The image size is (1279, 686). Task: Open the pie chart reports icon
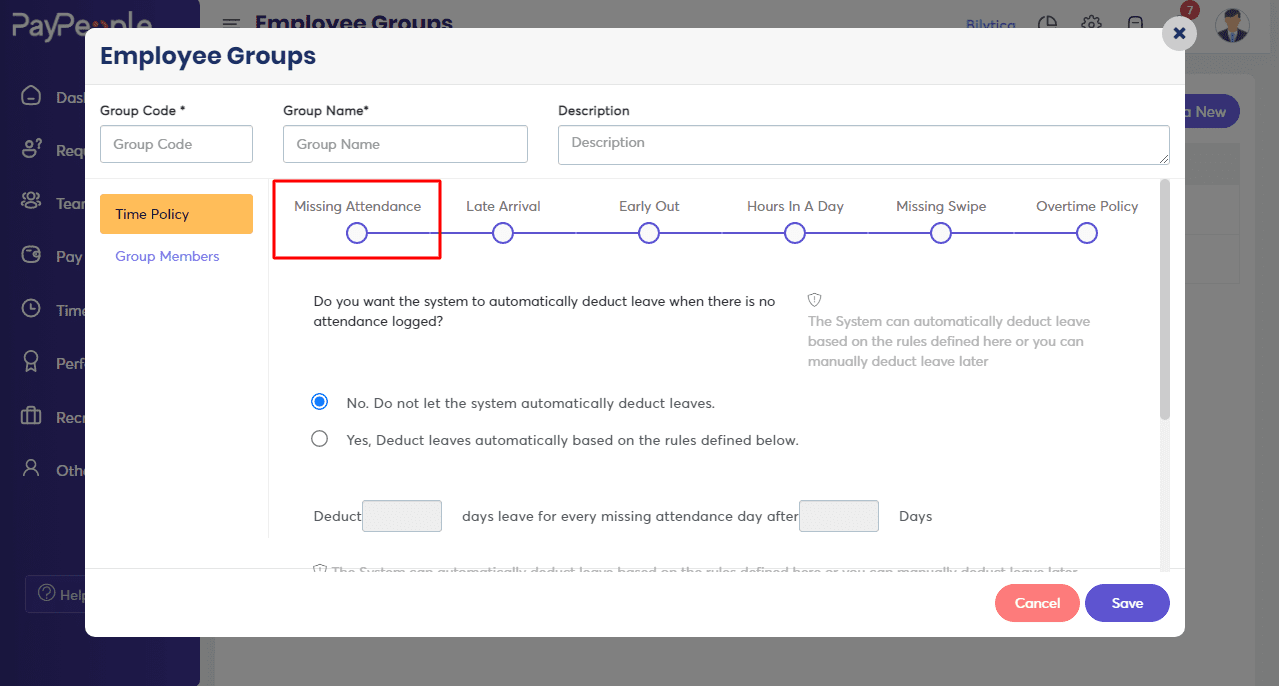[1048, 23]
